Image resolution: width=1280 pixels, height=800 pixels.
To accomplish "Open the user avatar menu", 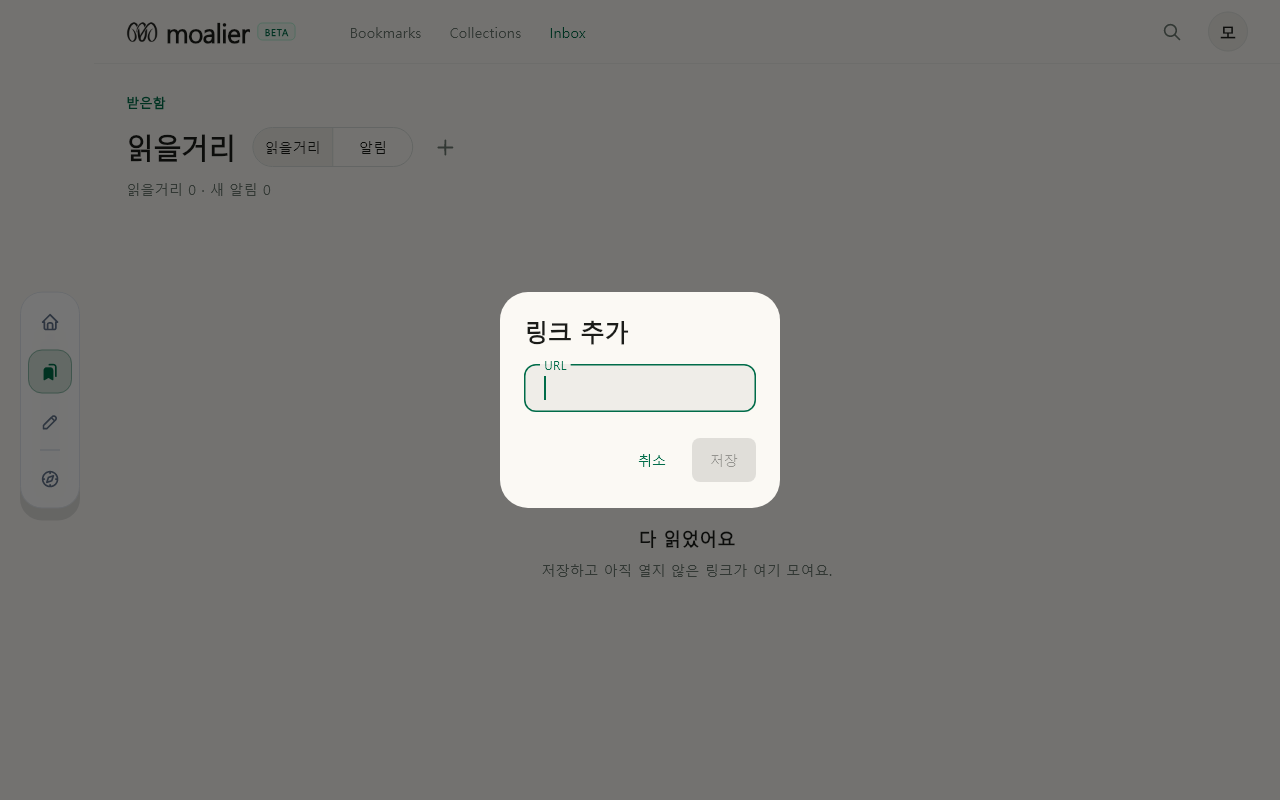I will coord(1228,32).
